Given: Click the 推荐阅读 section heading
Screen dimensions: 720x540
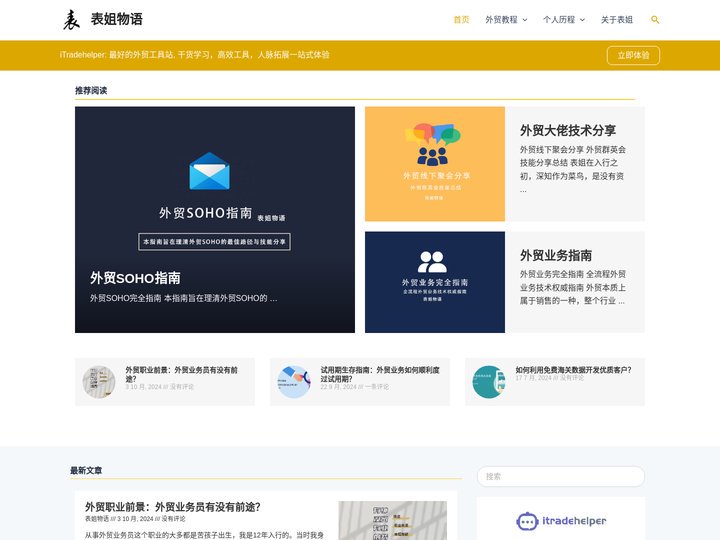Looking at the screenshot, I should 91,90.
